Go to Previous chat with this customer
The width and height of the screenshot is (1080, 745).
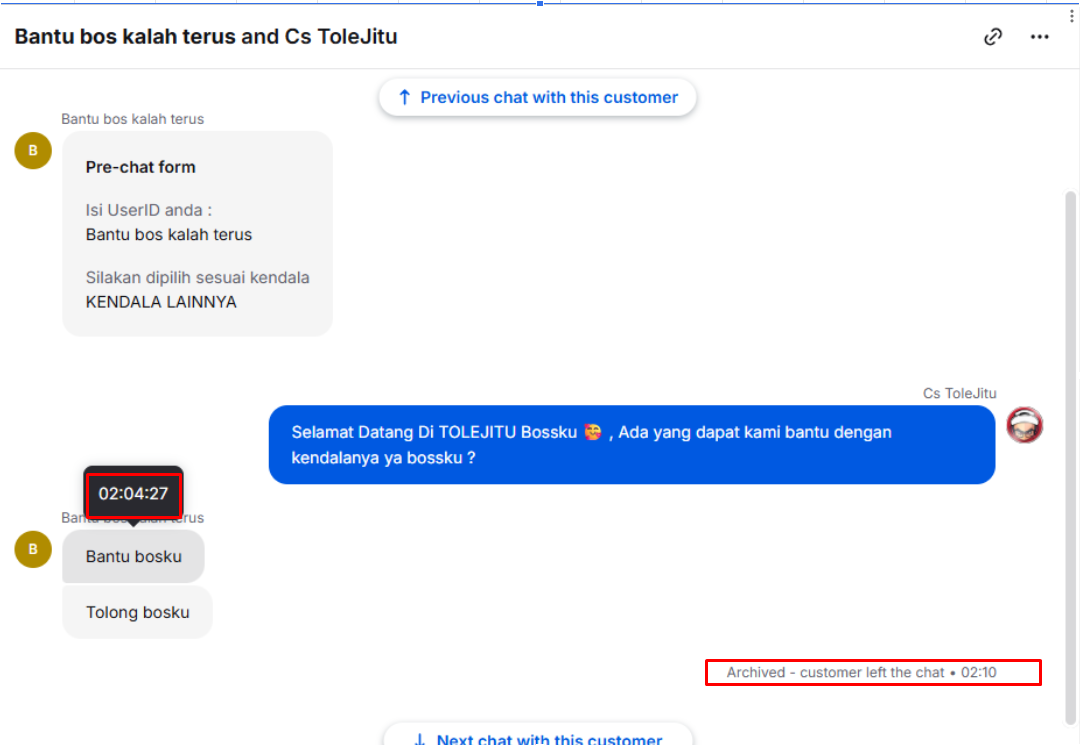[x=537, y=97]
